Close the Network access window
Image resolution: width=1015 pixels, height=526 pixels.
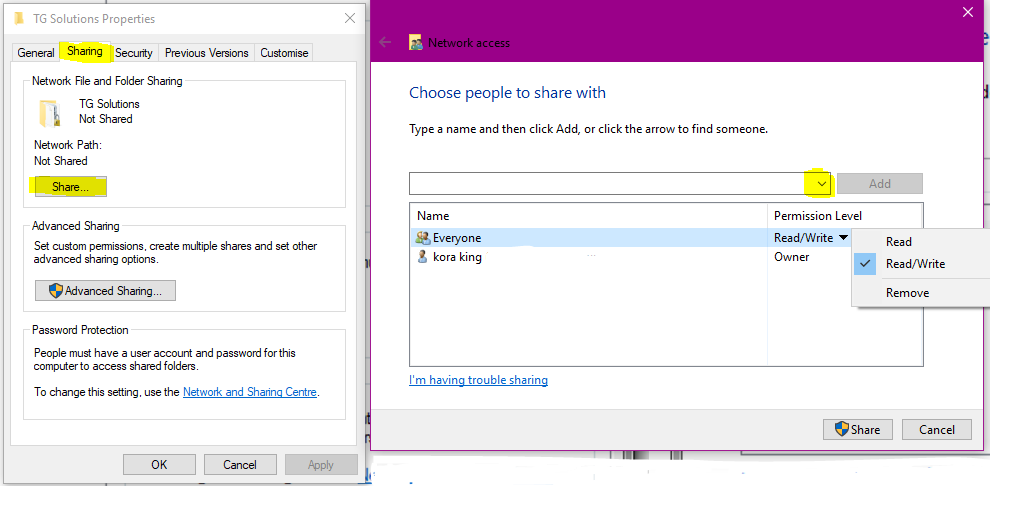[x=967, y=12]
